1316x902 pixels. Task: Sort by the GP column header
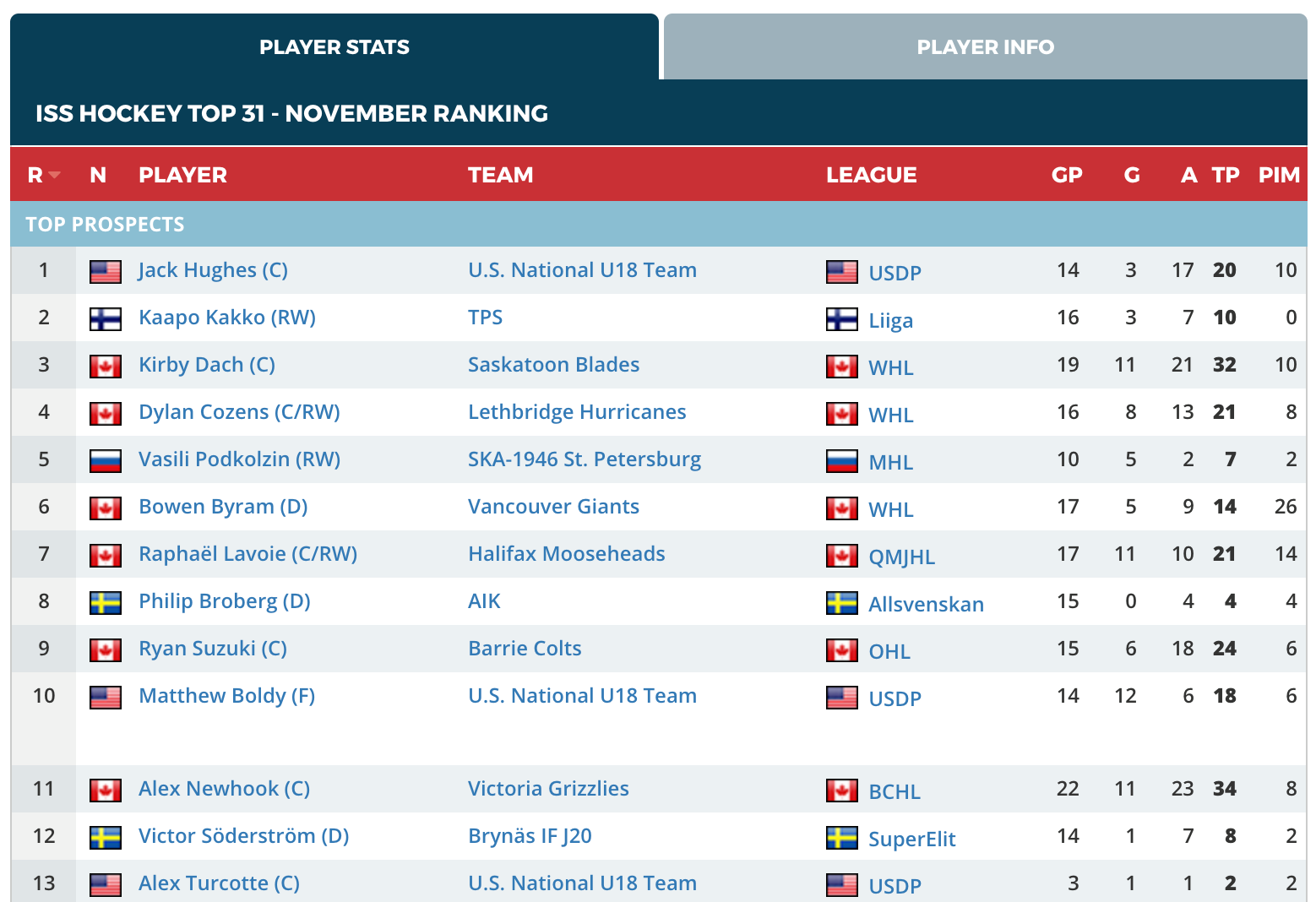(x=1067, y=175)
